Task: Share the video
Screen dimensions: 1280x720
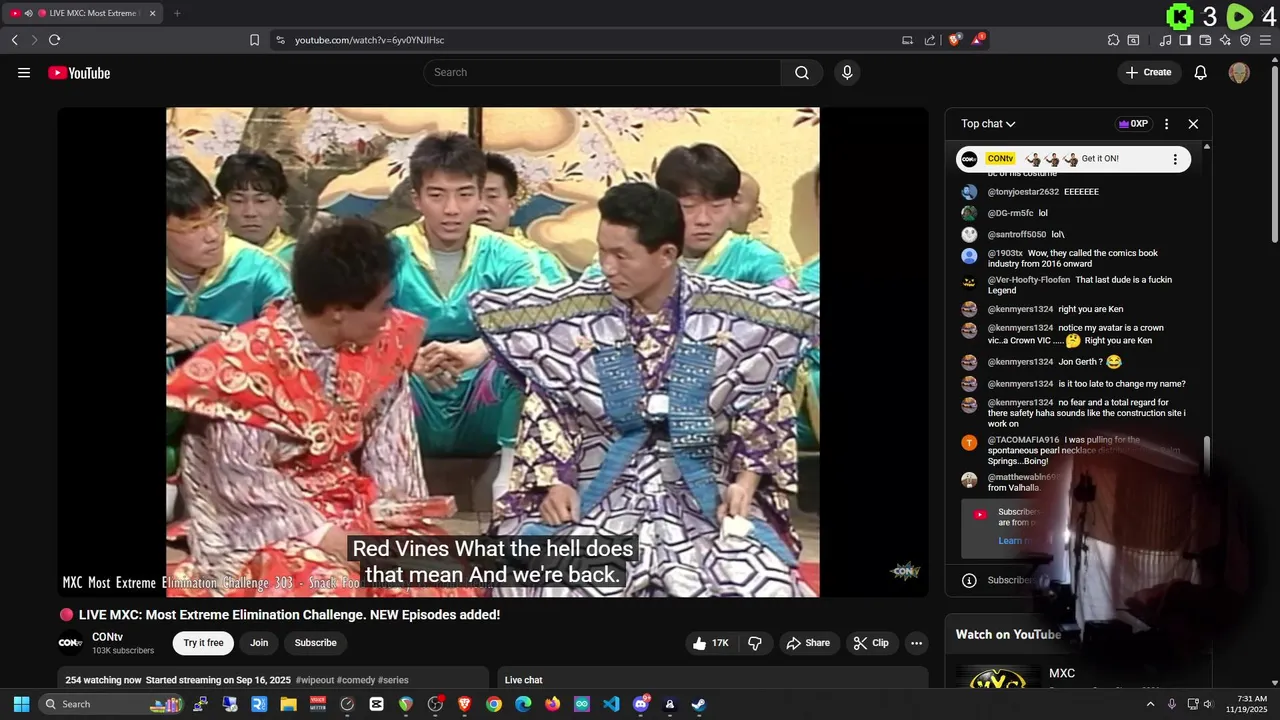Action: (808, 643)
